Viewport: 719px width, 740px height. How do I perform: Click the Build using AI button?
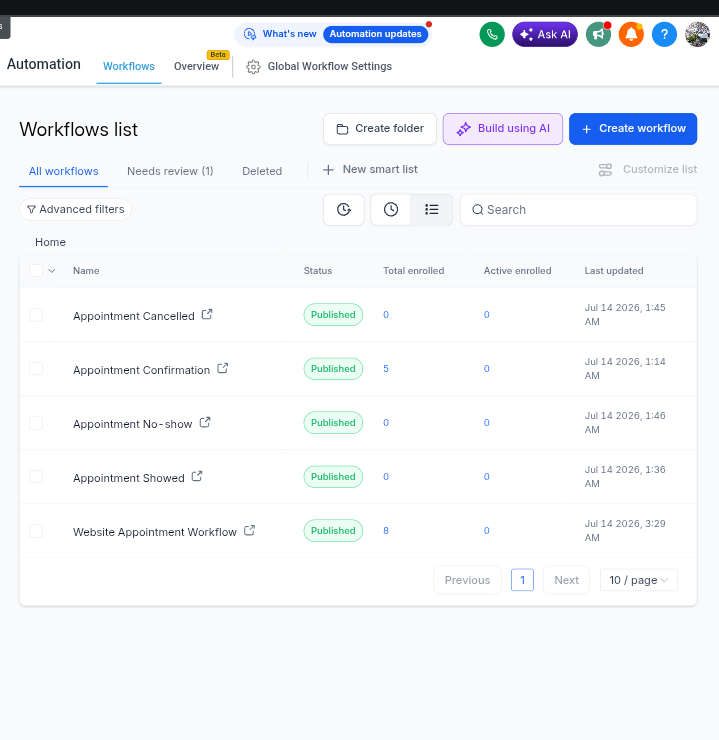[x=502, y=129]
